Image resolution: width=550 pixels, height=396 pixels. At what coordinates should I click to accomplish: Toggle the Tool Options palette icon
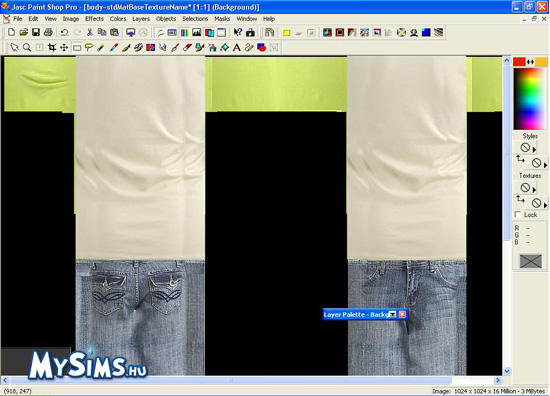(172, 33)
